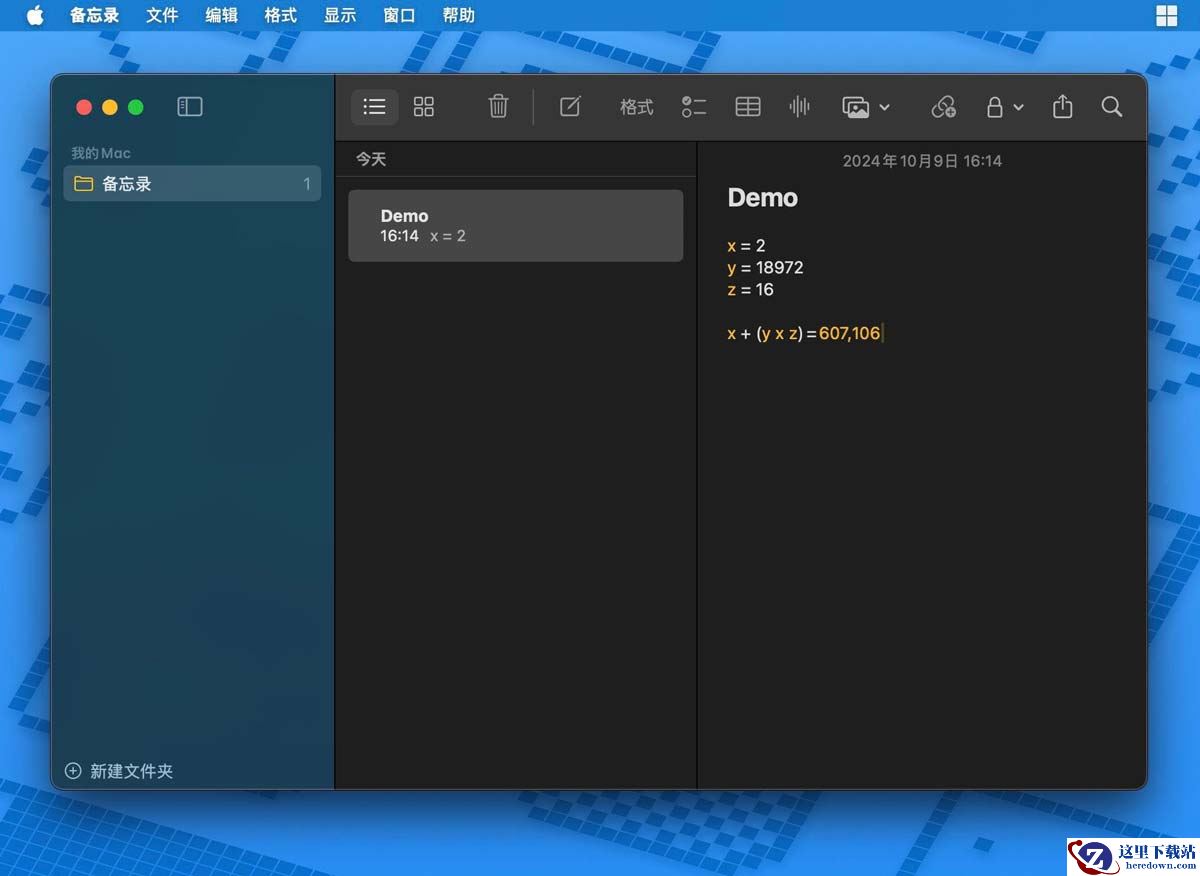1200x876 pixels.
Task: Insert a table
Action: pos(748,107)
